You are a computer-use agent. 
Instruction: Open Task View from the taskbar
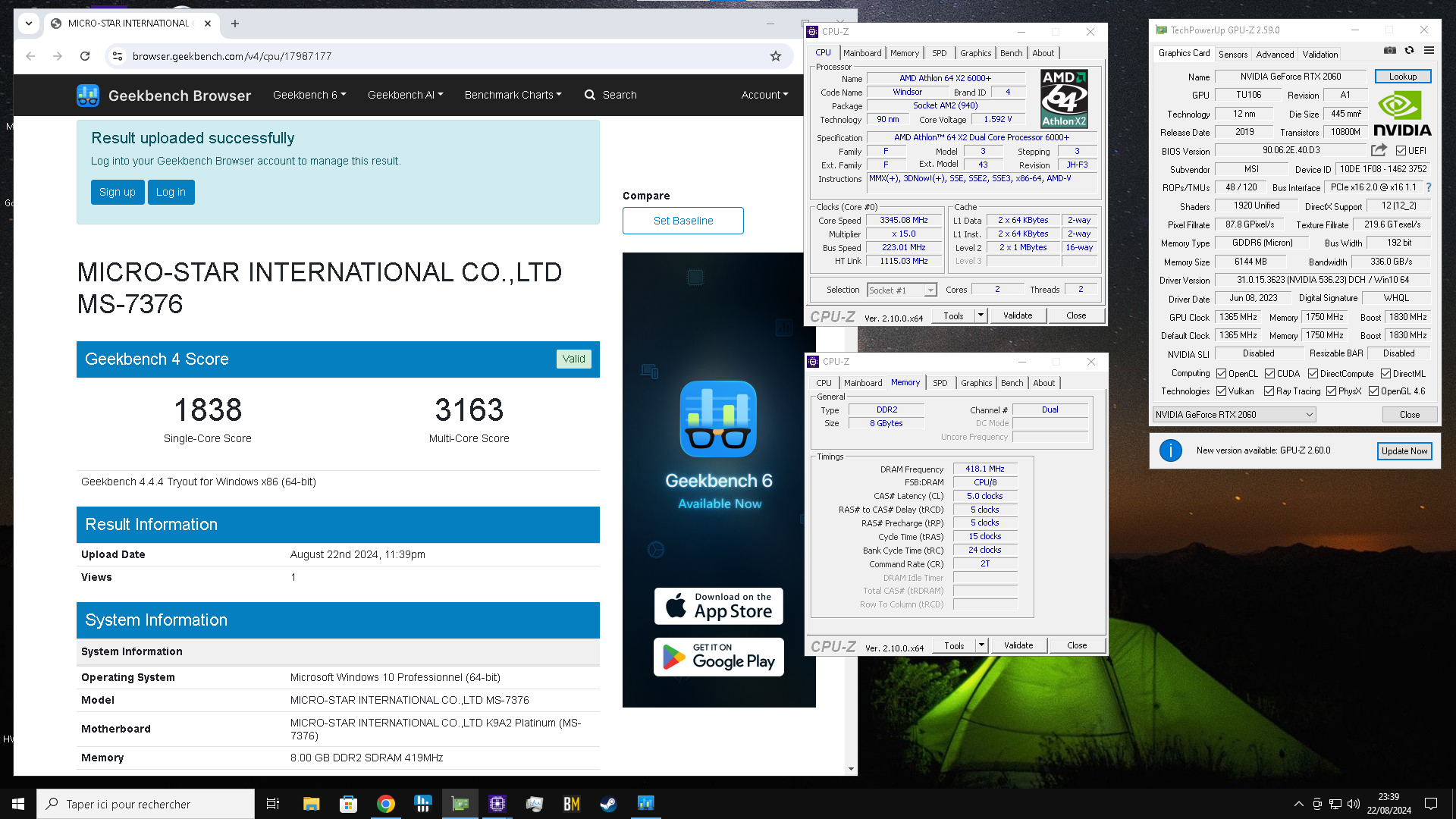(x=273, y=804)
